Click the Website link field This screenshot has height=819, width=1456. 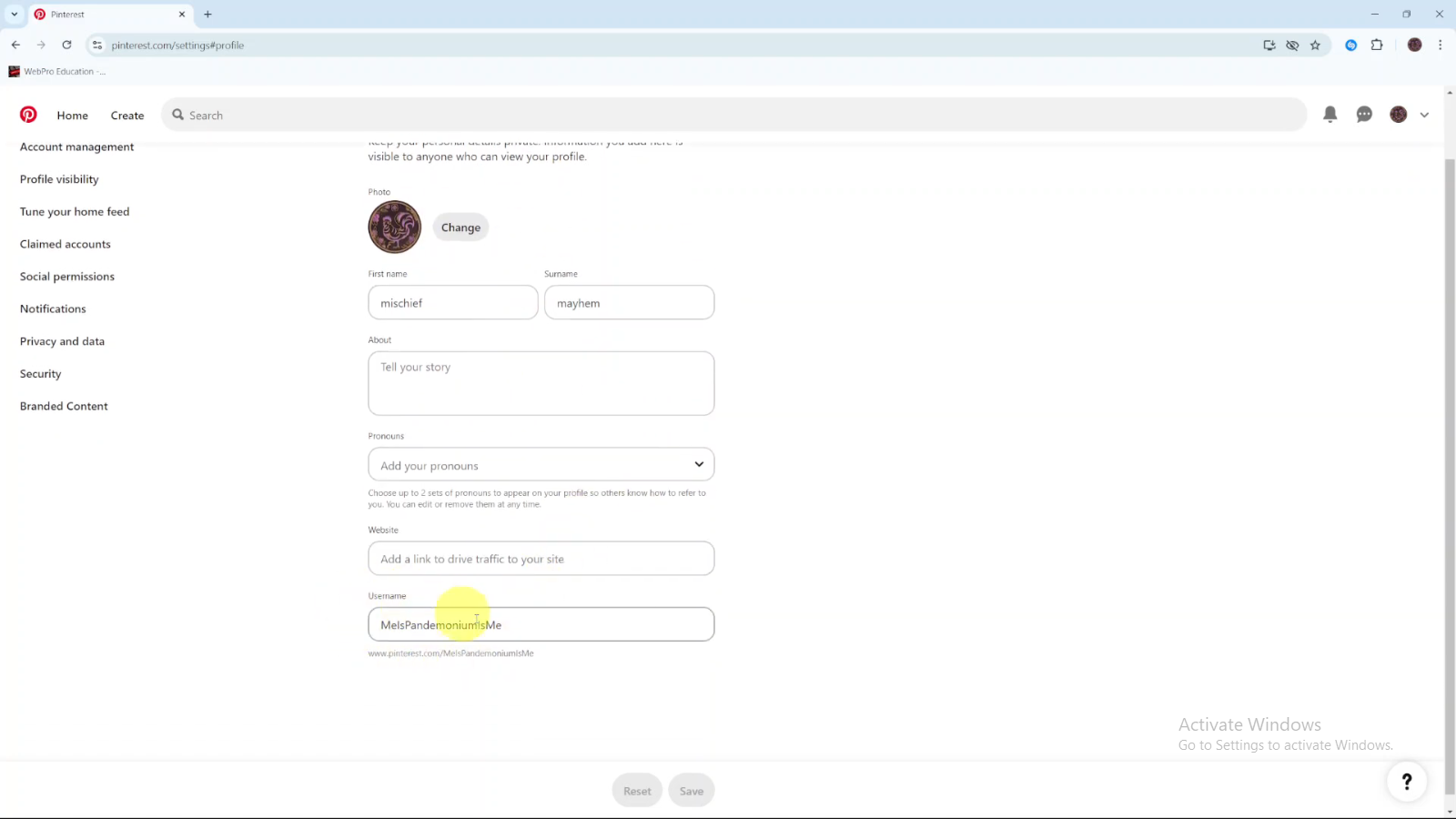click(541, 558)
